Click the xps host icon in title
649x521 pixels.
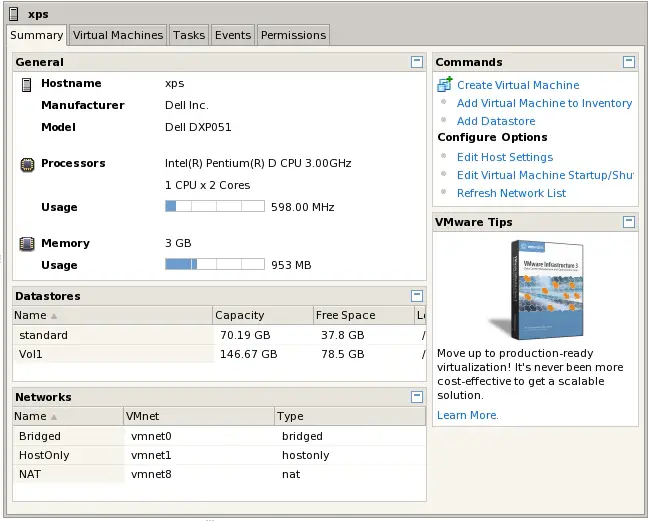pyautogui.click(x=14, y=14)
